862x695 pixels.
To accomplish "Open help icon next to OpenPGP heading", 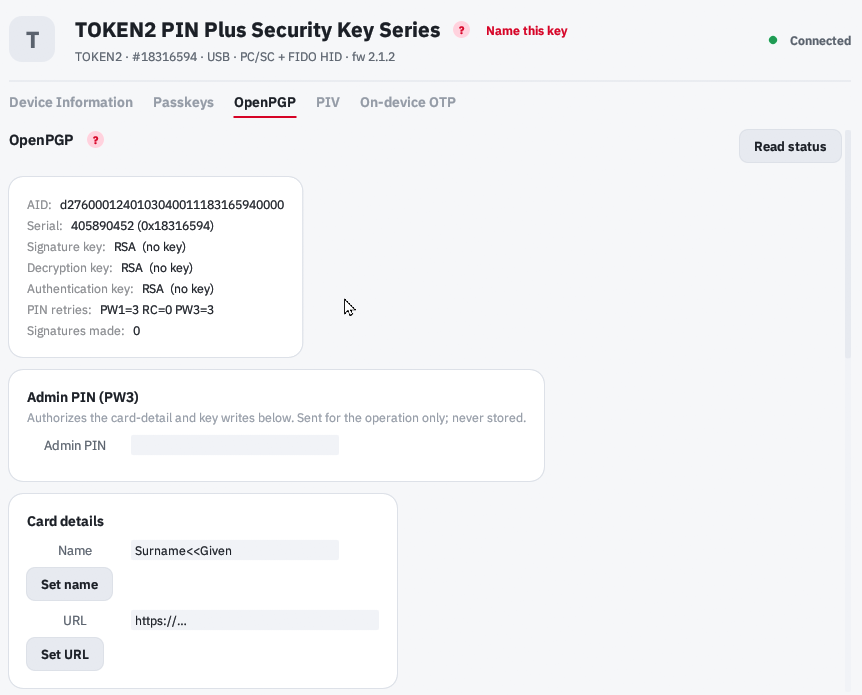I will pos(95,140).
